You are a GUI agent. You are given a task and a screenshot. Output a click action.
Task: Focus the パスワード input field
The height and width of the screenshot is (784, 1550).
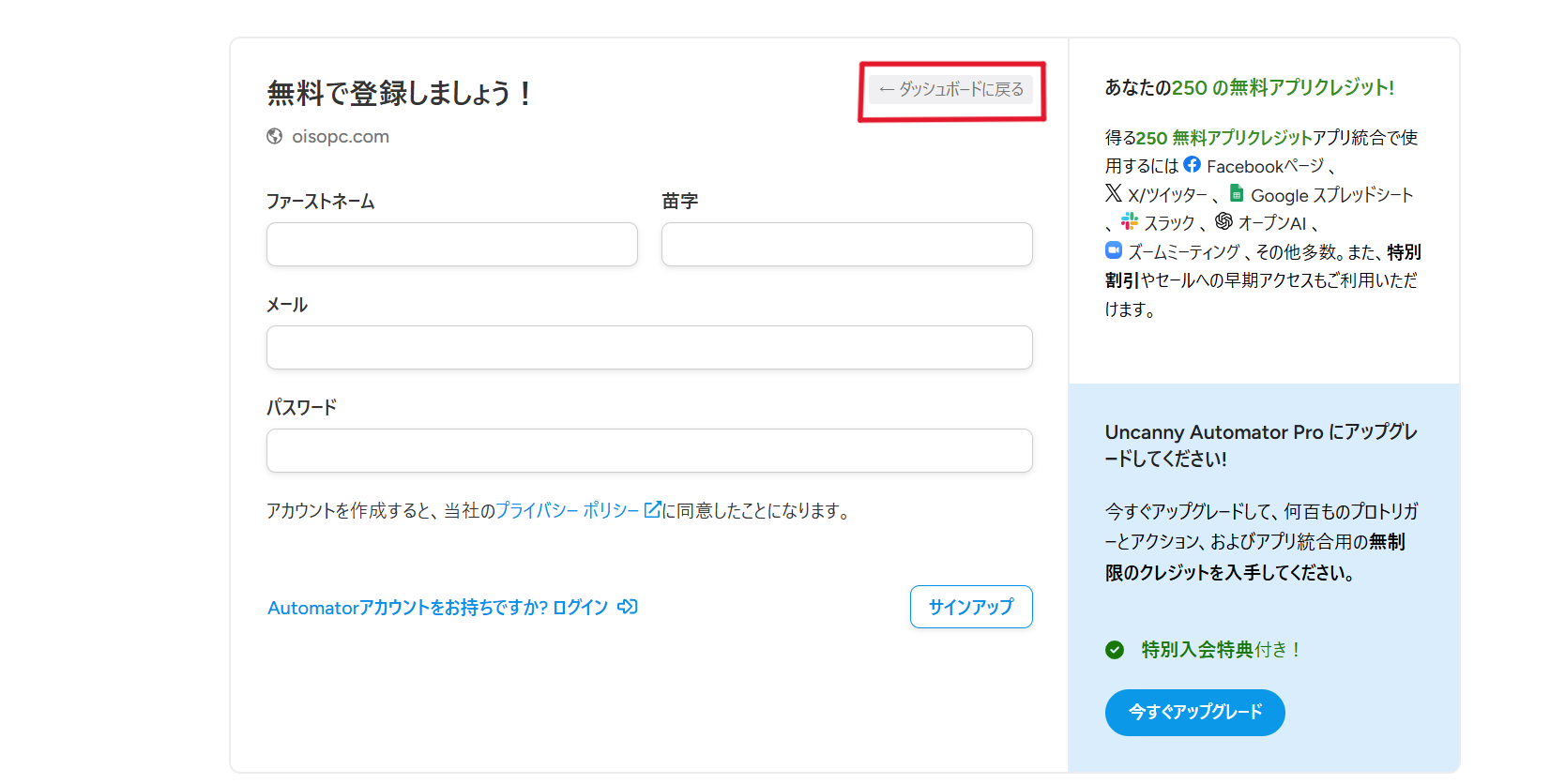tap(649, 451)
